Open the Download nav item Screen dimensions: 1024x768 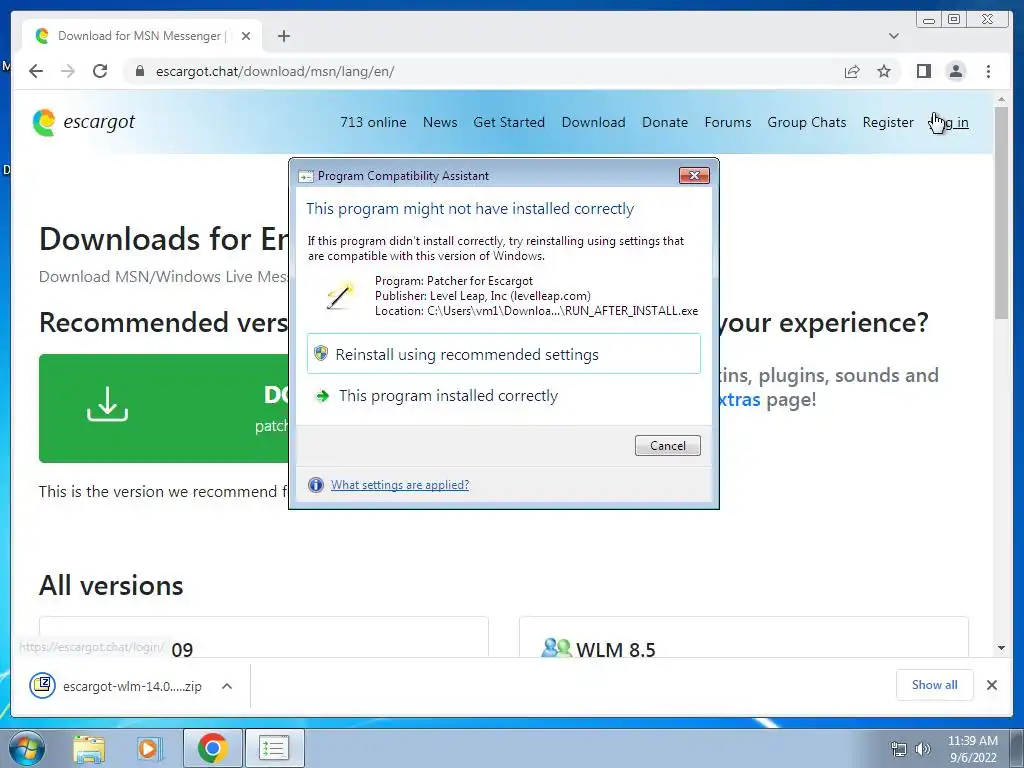(x=593, y=122)
